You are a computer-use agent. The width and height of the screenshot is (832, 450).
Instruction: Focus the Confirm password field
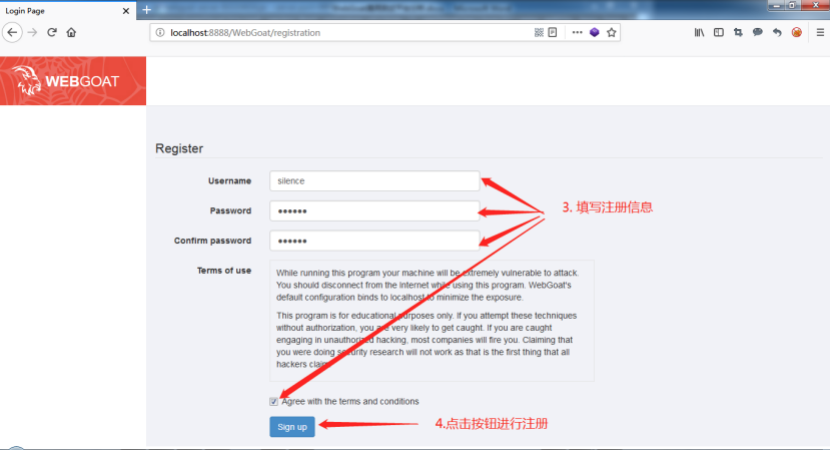pyautogui.click(x=375, y=240)
